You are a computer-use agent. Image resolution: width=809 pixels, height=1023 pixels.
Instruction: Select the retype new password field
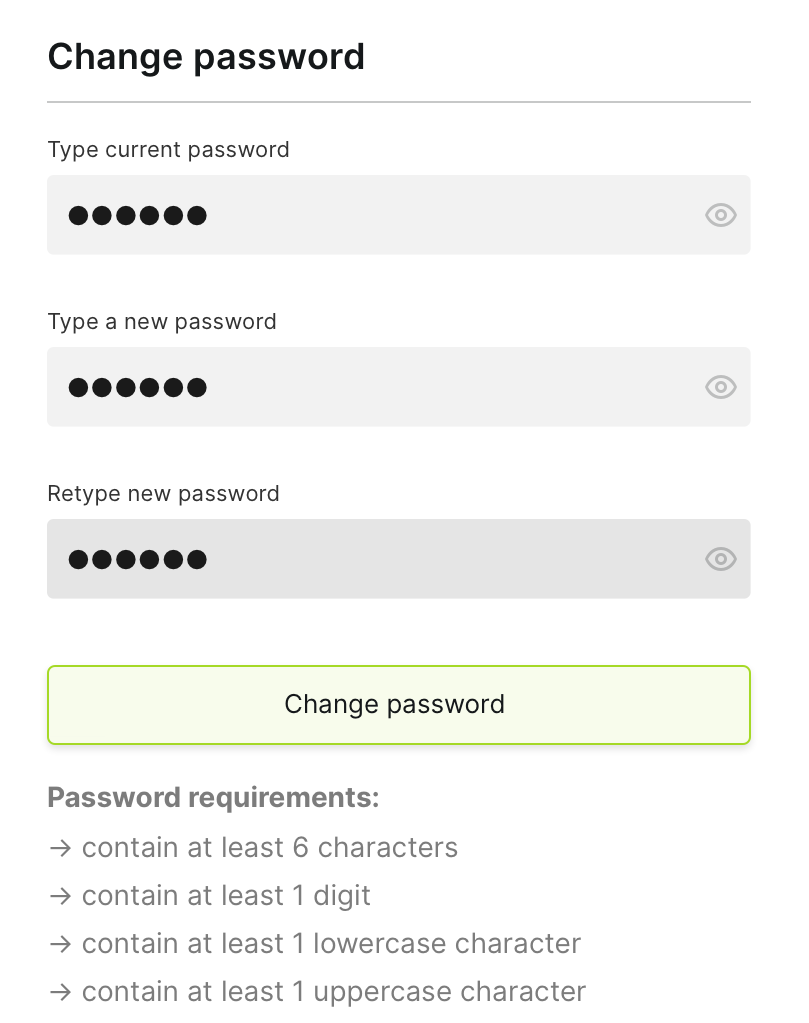point(399,558)
